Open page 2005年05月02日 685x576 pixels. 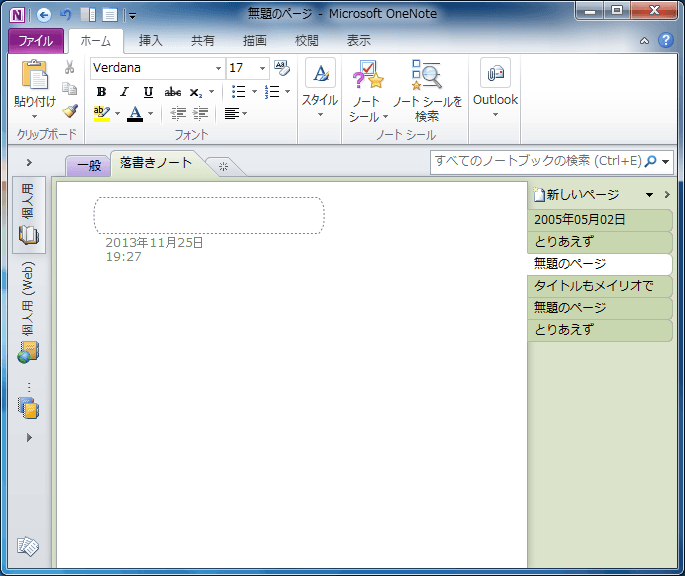599,219
